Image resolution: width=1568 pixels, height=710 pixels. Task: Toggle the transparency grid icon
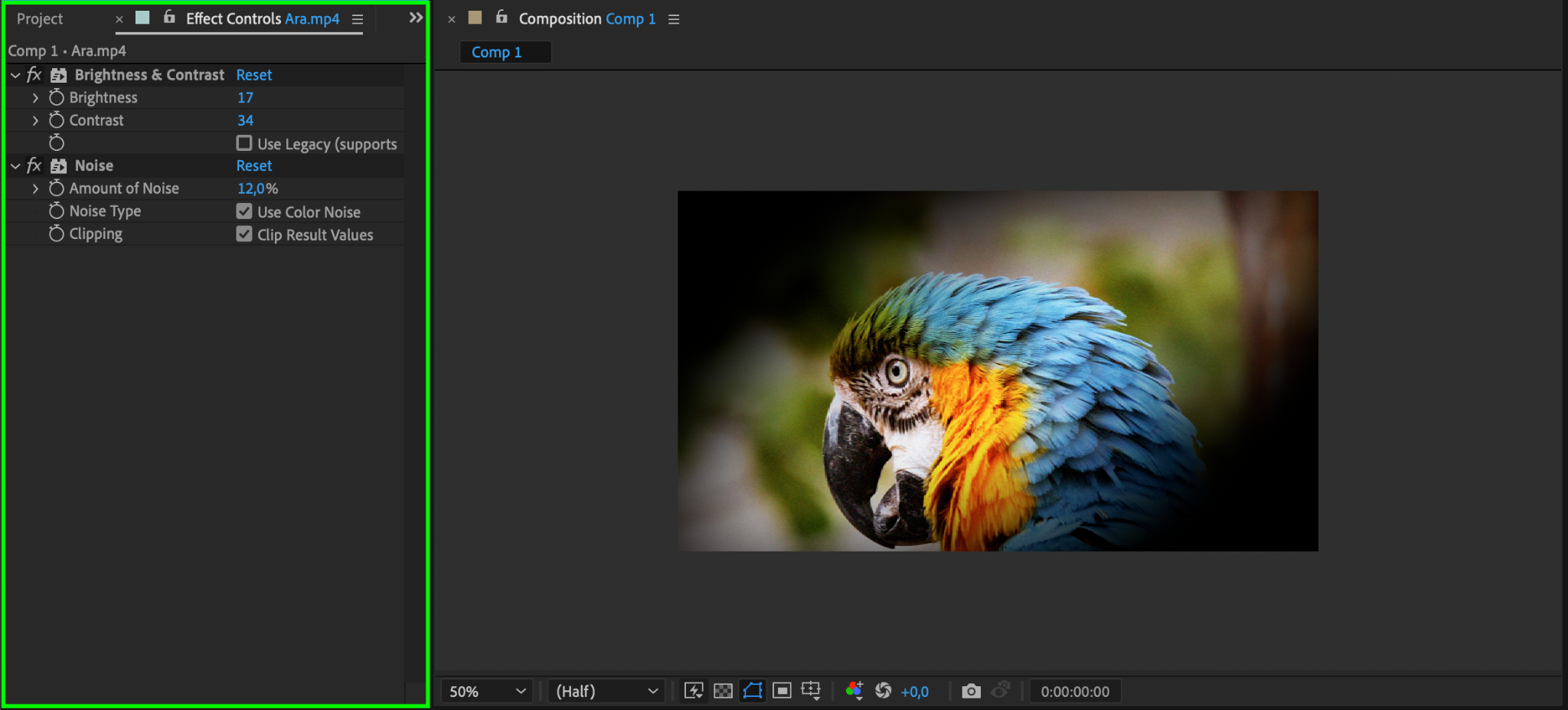coord(723,691)
